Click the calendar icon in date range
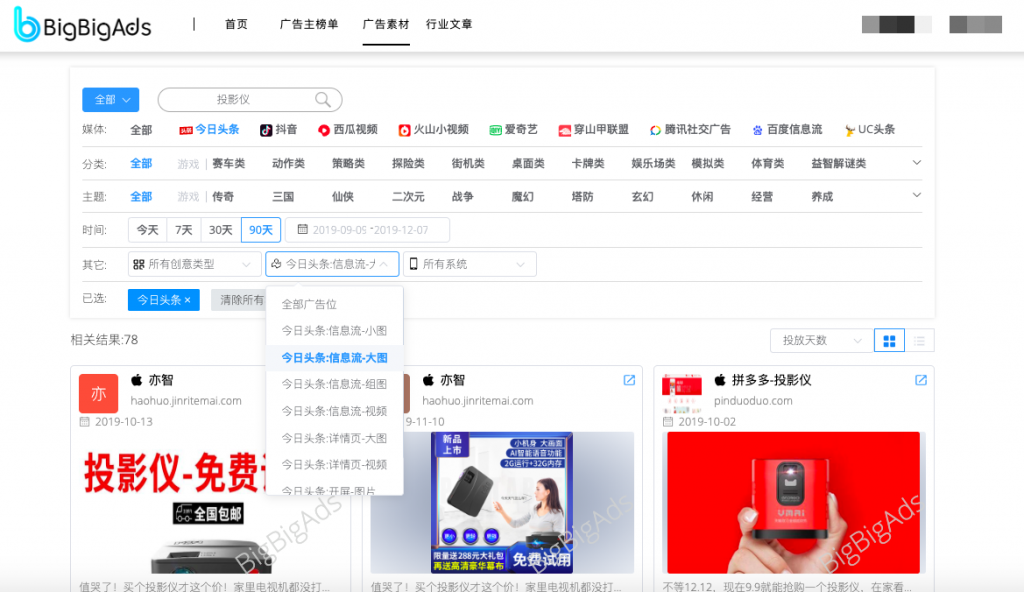The width and height of the screenshot is (1024, 592). (302, 229)
